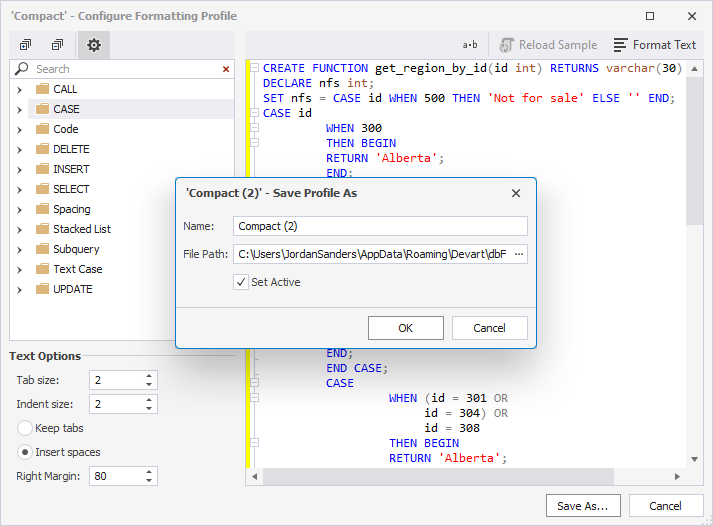Click the code preview scroll up arrow
This screenshot has width=713, height=526.
pyautogui.click(x=694, y=69)
